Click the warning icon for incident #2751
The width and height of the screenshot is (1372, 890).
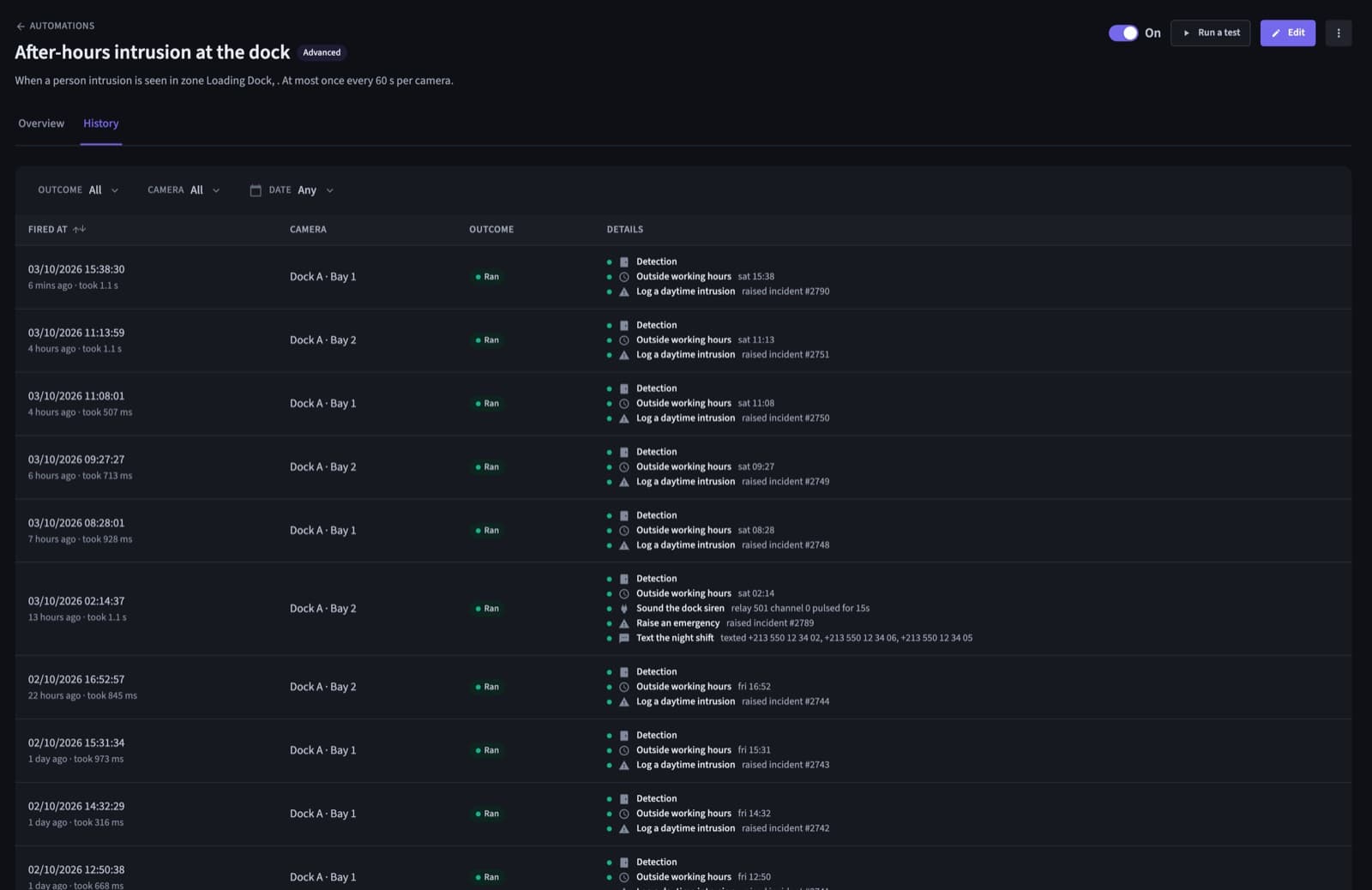coord(624,355)
